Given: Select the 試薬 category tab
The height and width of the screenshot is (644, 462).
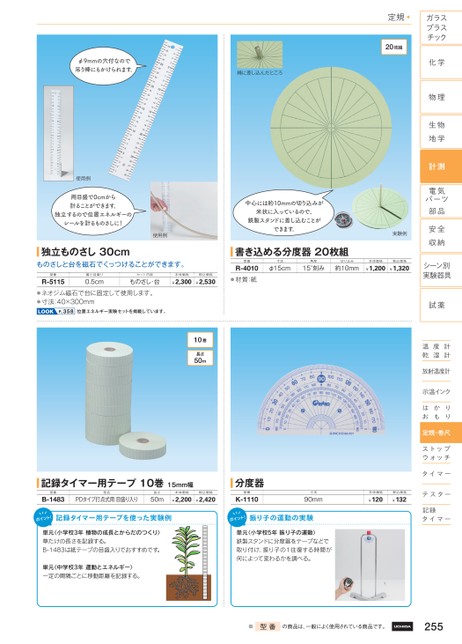Looking at the screenshot, I should pos(441,305).
